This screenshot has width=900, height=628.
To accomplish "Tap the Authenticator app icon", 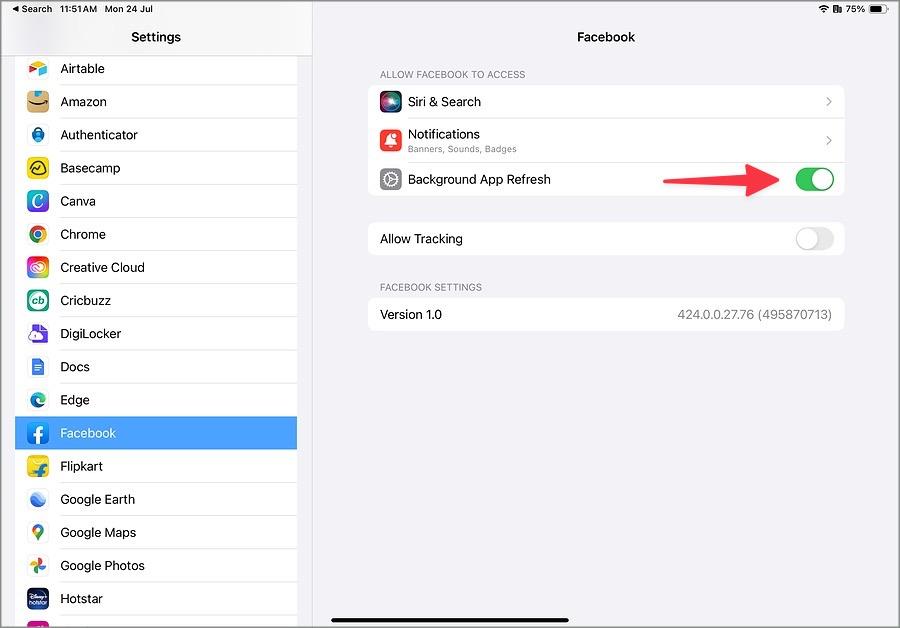I will (x=38, y=135).
